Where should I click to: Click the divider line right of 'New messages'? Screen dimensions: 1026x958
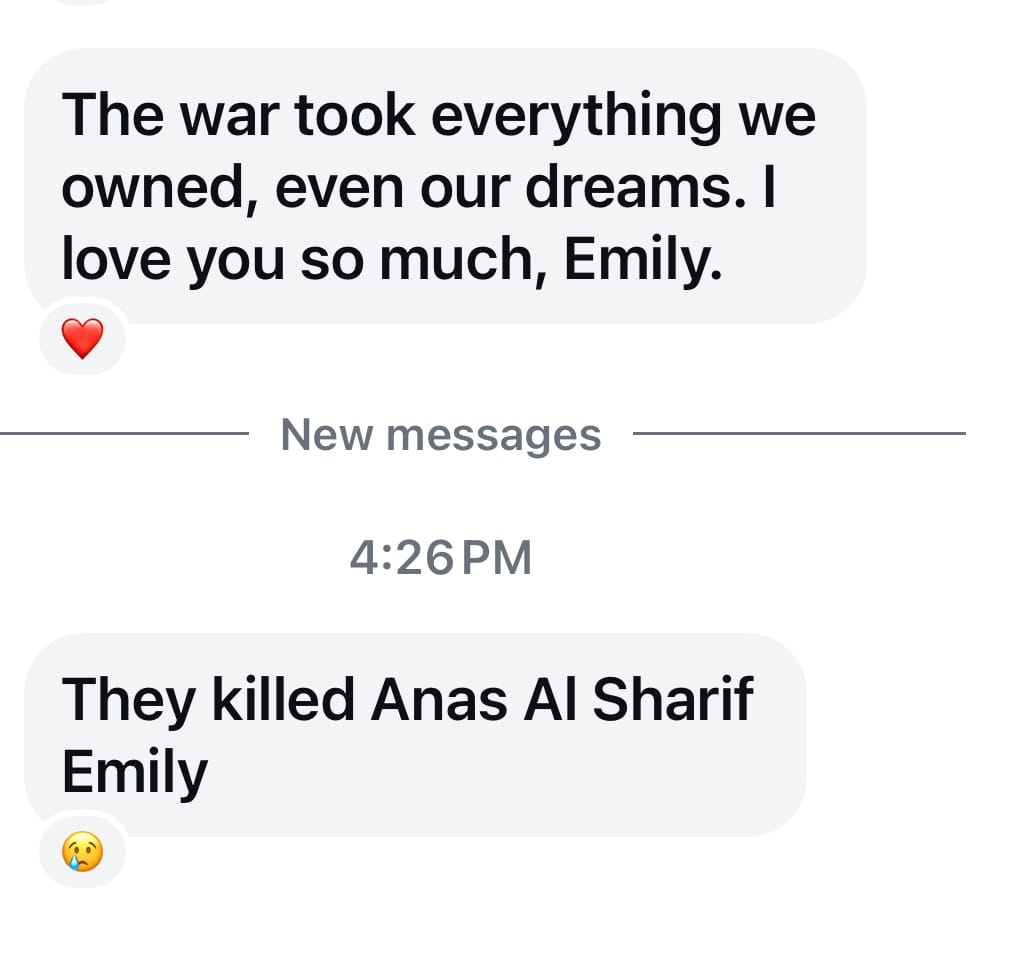tap(799, 433)
